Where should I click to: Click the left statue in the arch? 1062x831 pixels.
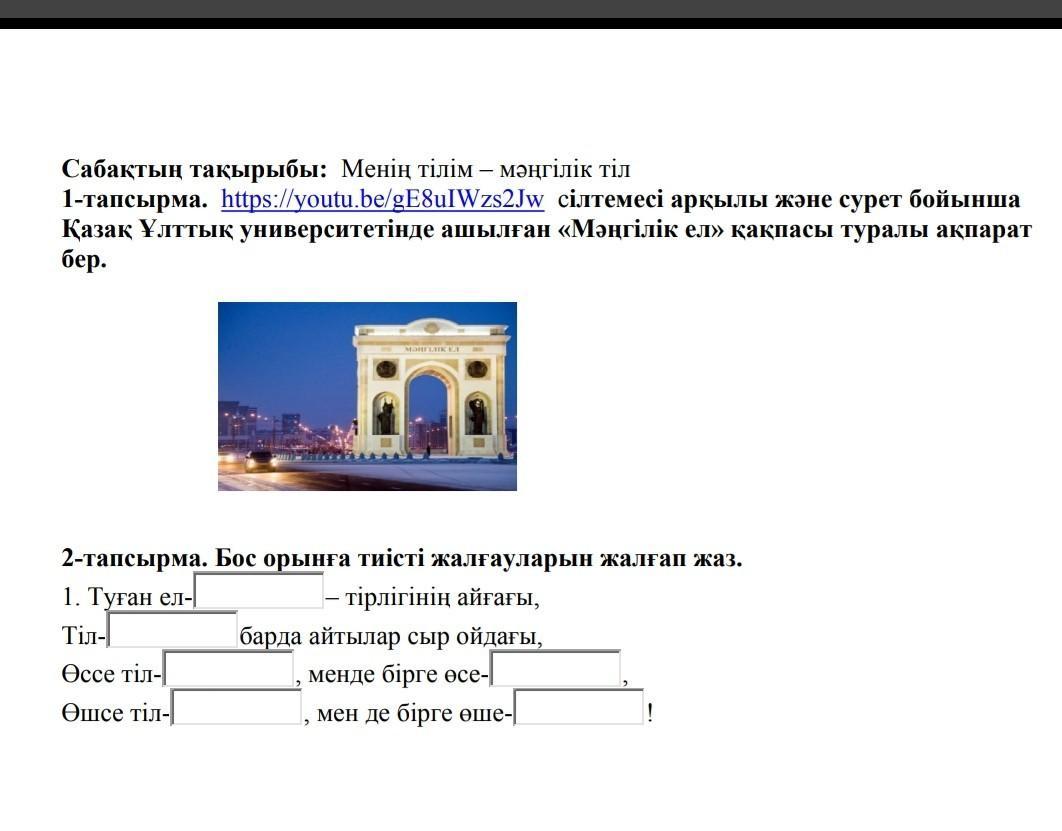386,413
